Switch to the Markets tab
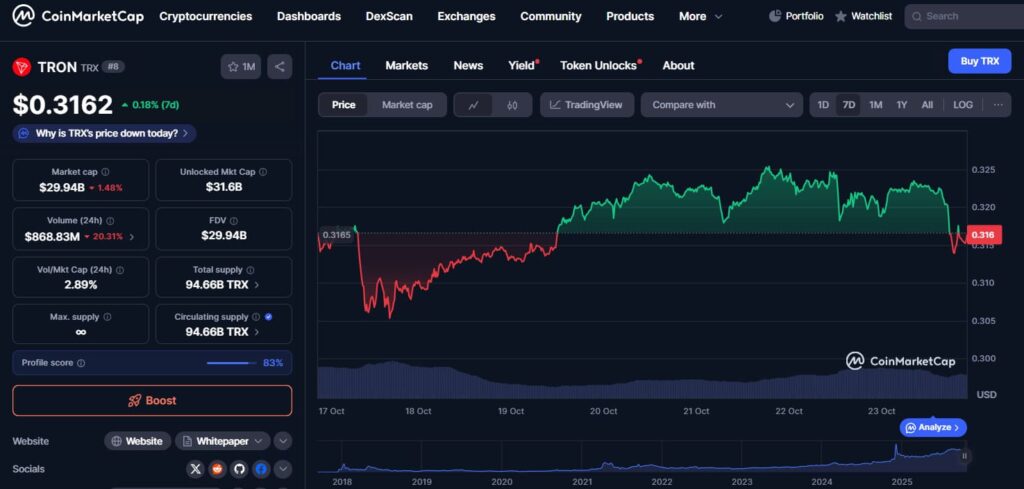This screenshot has height=489, width=1024. [x=406, y=65]
